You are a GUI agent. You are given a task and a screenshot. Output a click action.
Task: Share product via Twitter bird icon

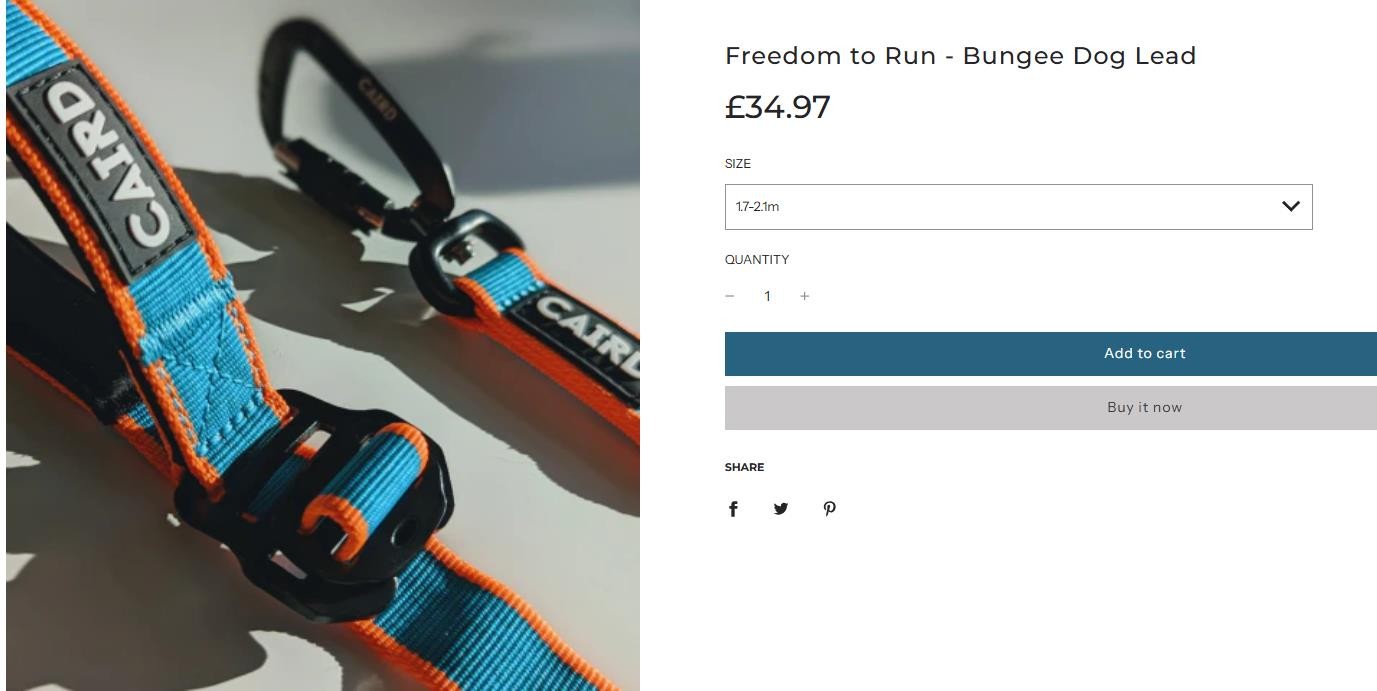[x=781, y=509]
